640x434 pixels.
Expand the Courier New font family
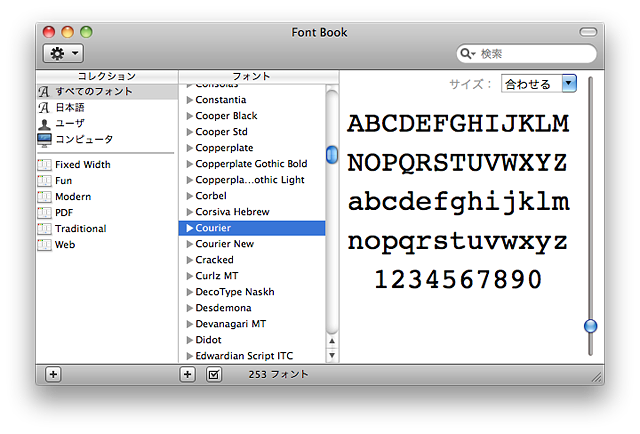(189, 244)
